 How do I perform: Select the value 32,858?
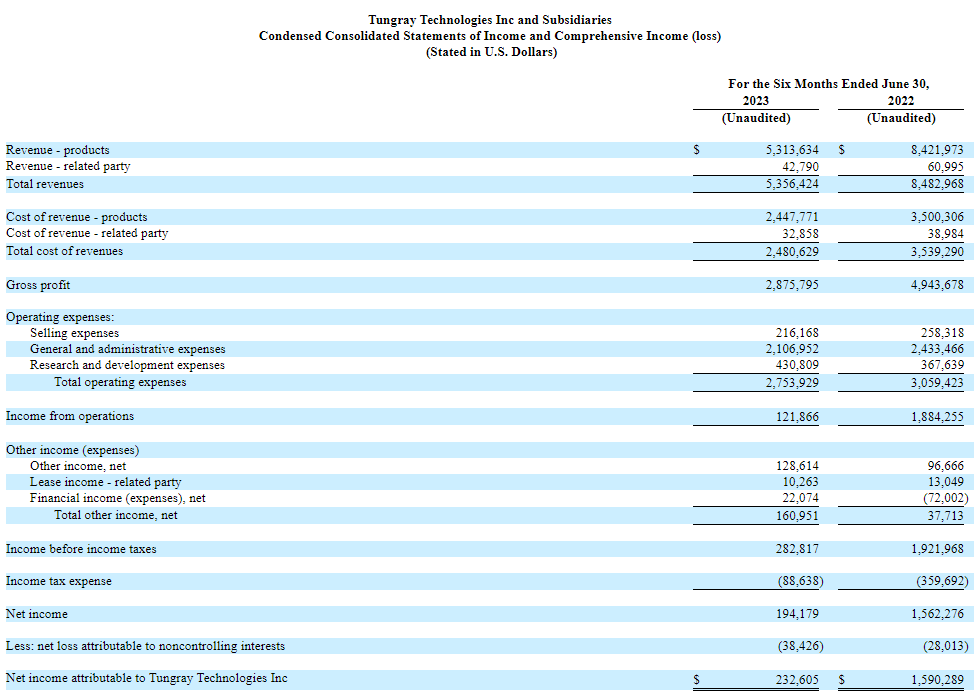800,234
